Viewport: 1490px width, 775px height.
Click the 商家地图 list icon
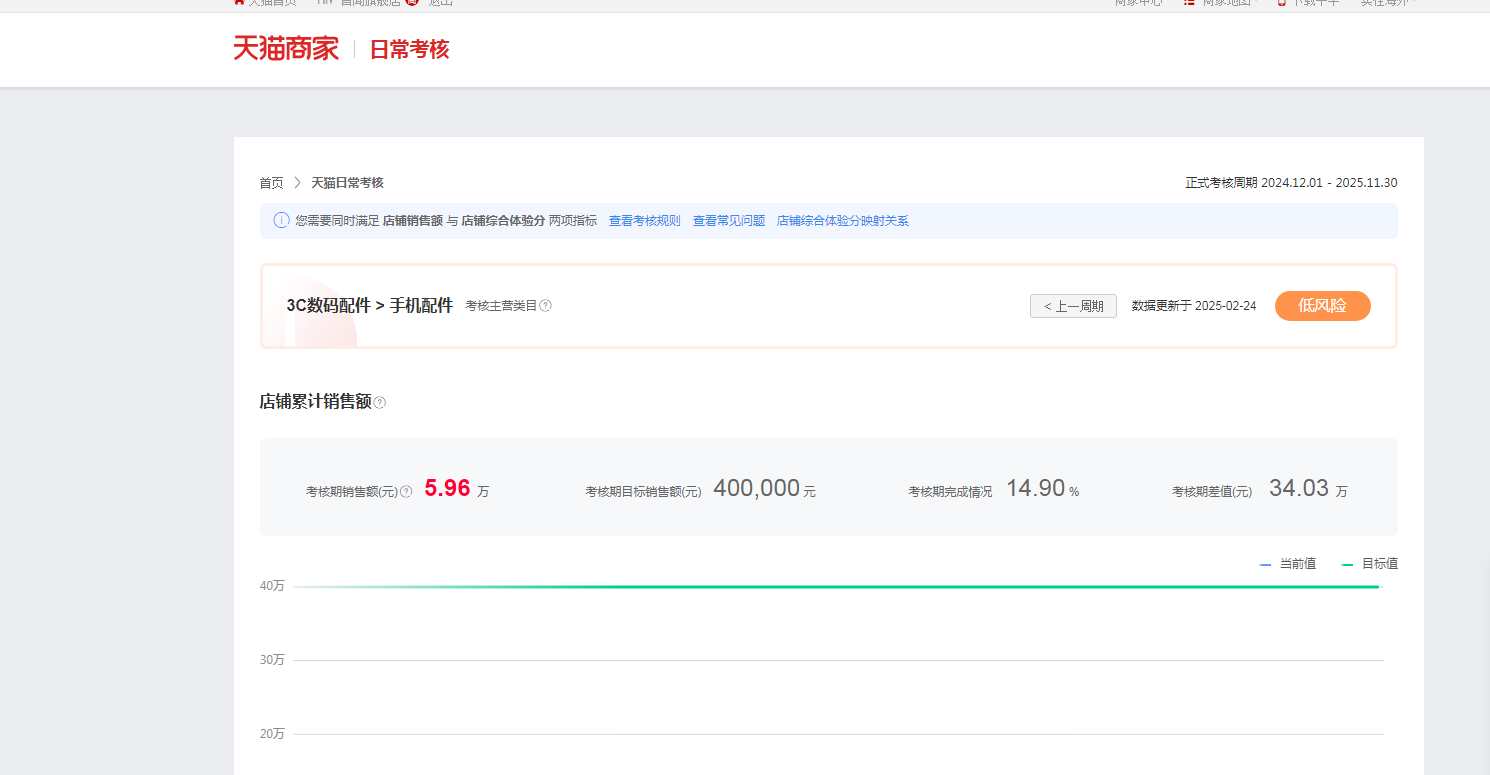pos(1191,3)
